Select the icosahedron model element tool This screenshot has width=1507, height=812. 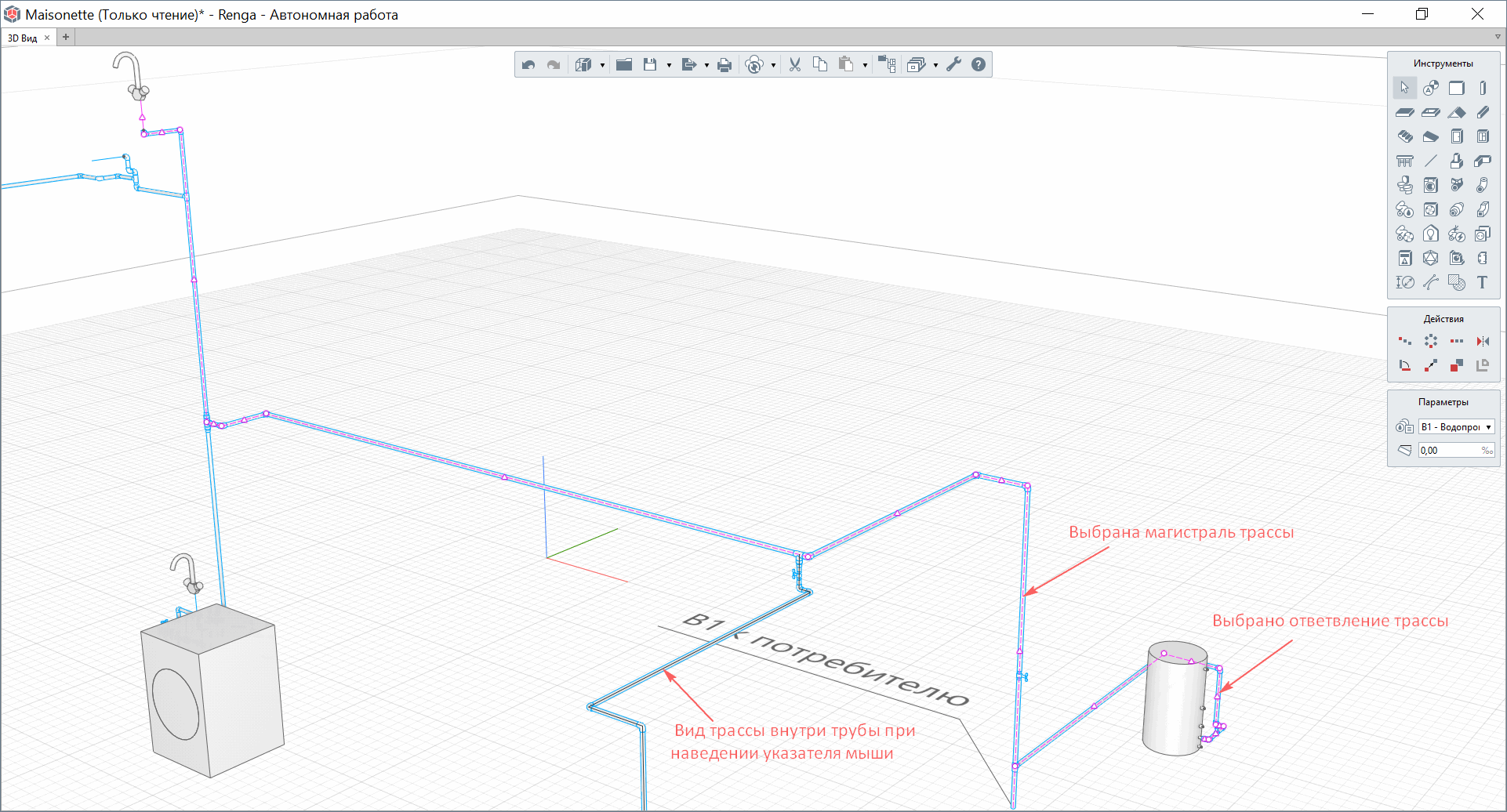[x=1431, y=258]
